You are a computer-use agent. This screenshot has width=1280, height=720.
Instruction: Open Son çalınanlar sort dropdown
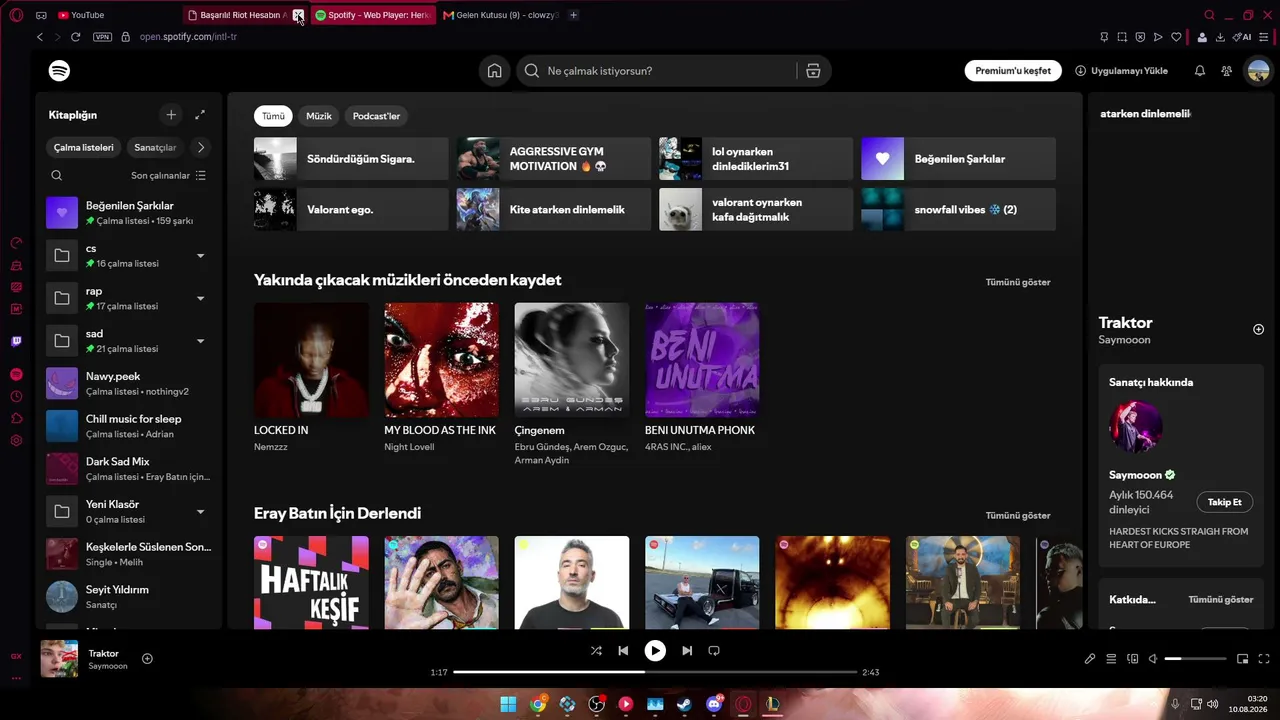click(168, 176)
